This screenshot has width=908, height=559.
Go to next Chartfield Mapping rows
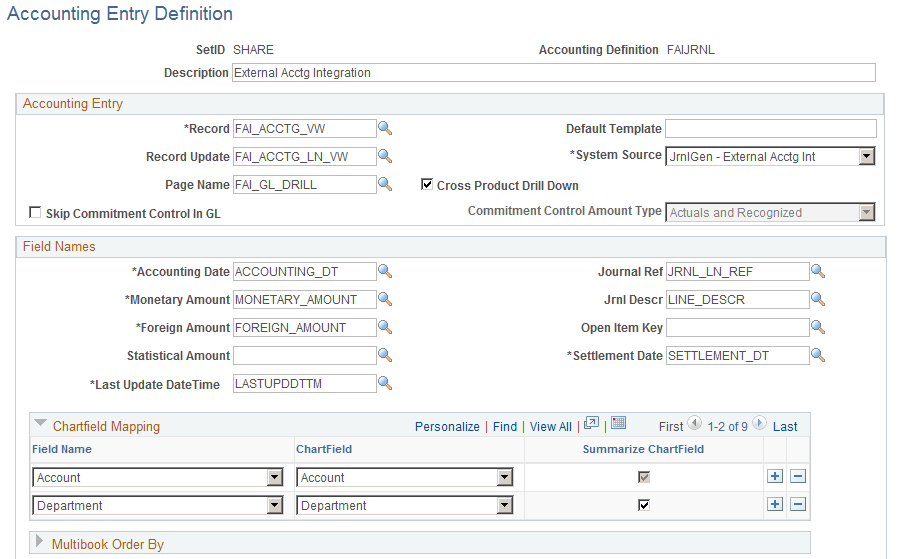(x=759, y=423)
